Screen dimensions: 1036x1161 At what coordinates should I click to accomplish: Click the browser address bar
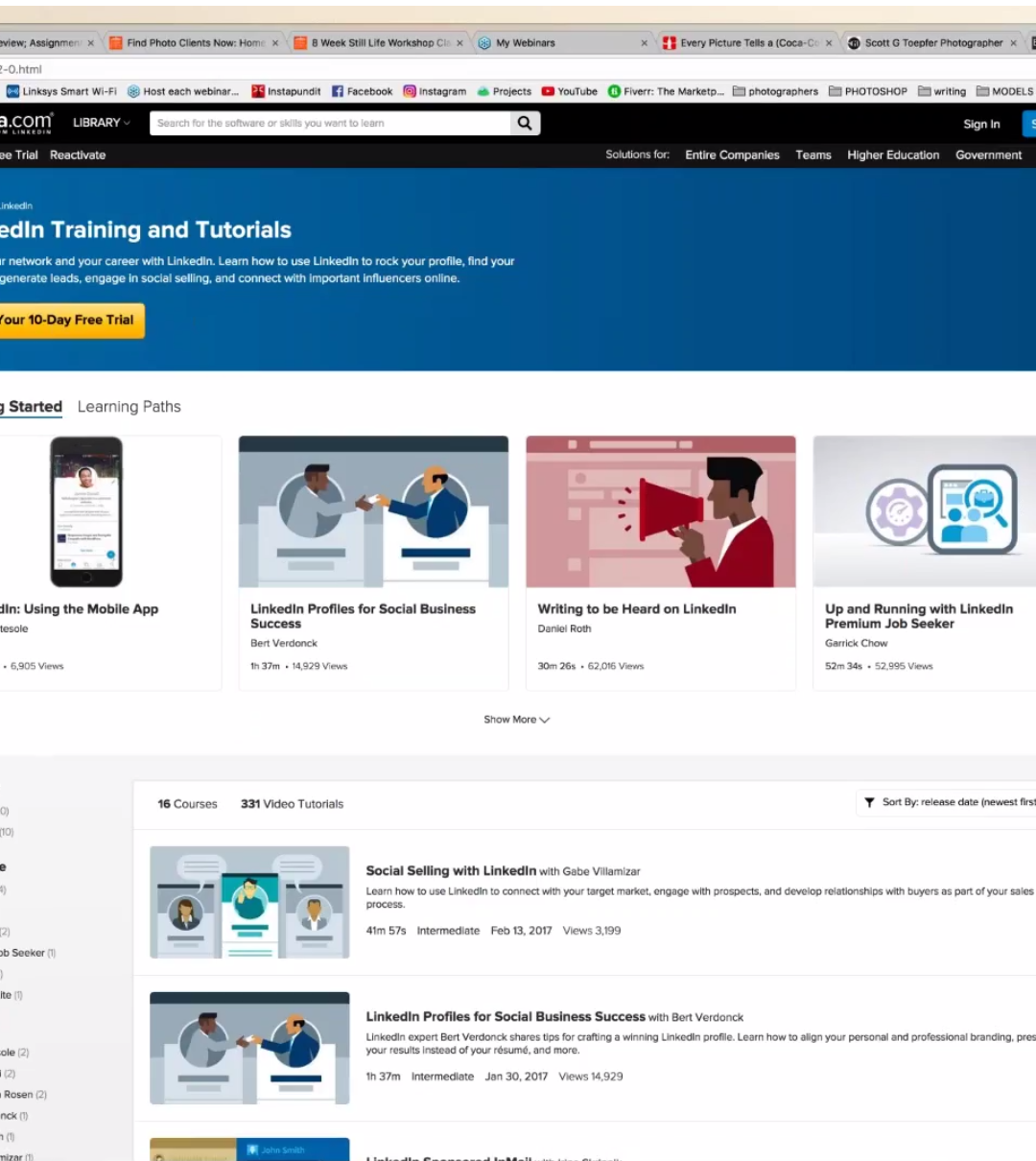coord(518,69)
